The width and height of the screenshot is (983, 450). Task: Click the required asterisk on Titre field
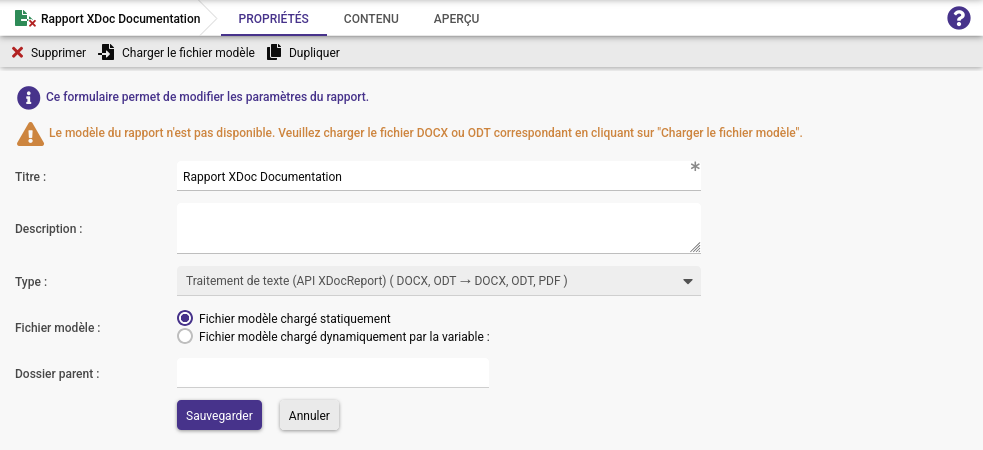pyautogui.click(x=695, y=167)
